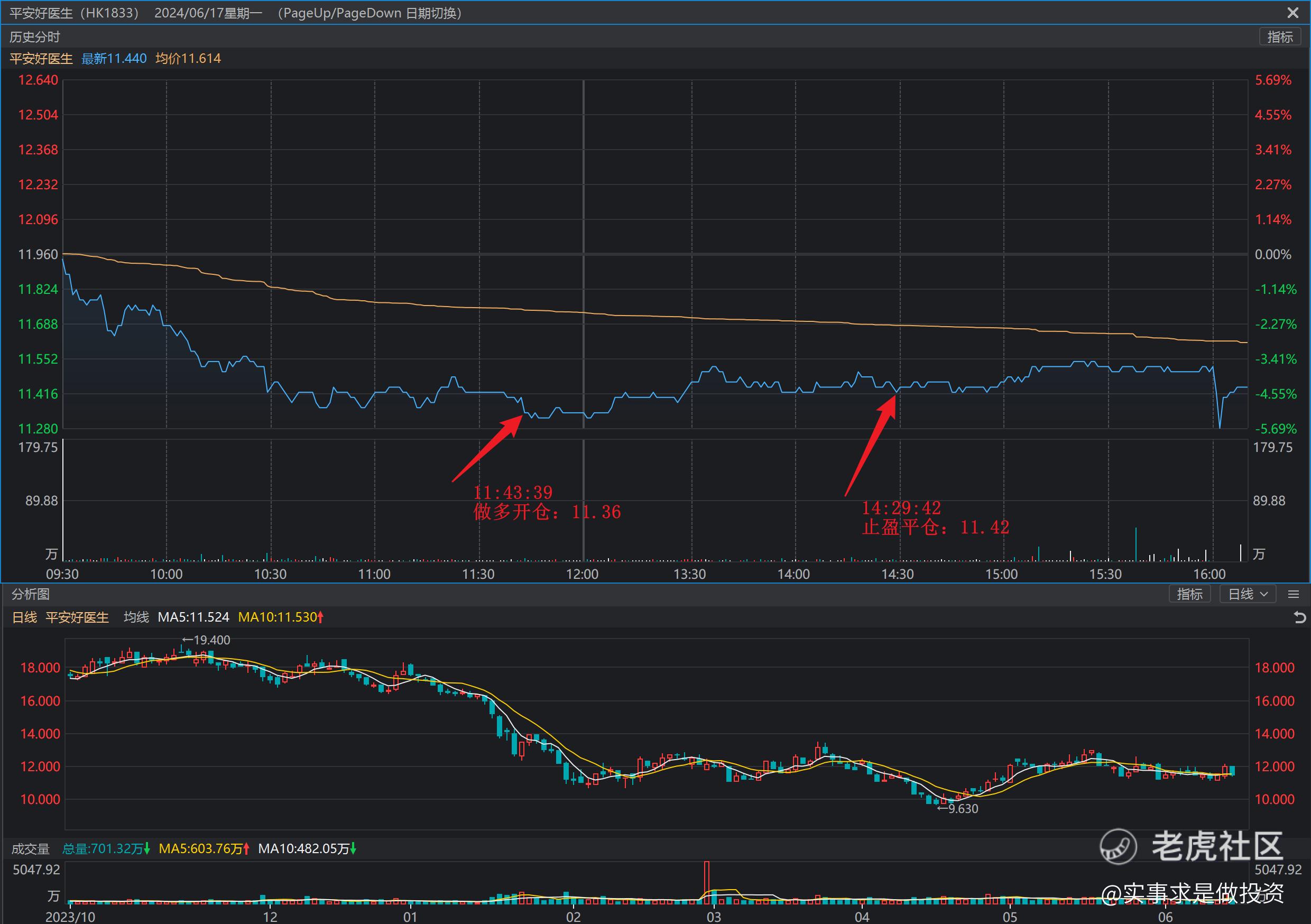Viewport: 1311px width, 924px height.
Task: Click the 09:30 time axis label
Action: pos(62,574)
